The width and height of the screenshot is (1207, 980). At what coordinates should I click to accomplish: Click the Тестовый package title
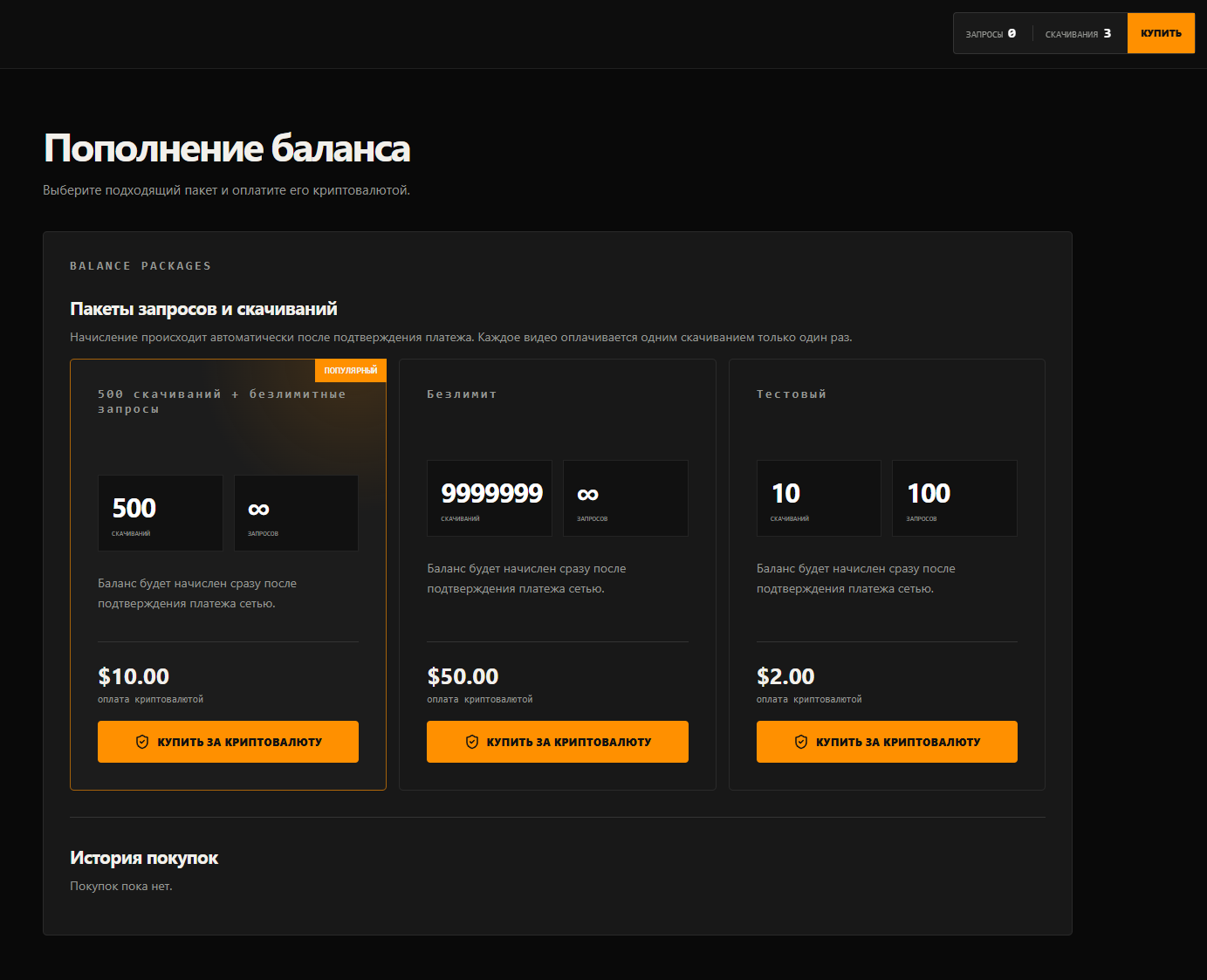pyautogui.click(x=792, y=394)
